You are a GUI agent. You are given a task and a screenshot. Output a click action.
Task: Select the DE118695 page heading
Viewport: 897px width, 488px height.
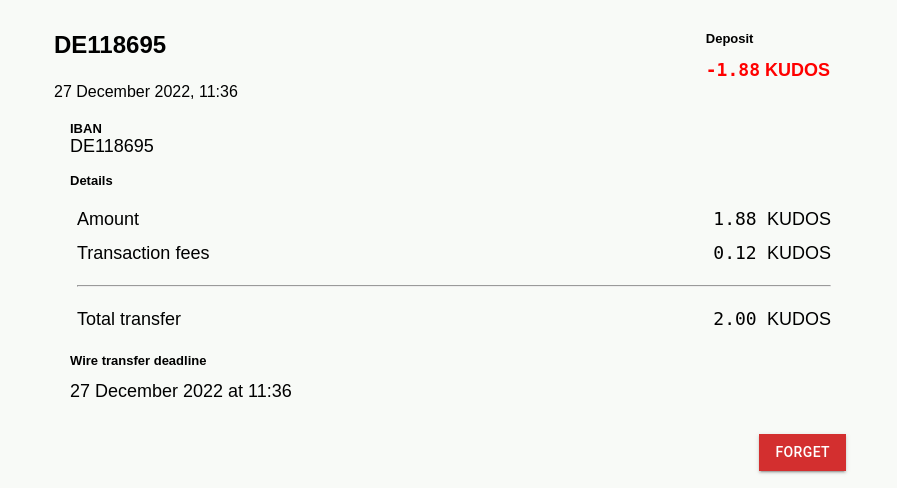coord(110,45)
